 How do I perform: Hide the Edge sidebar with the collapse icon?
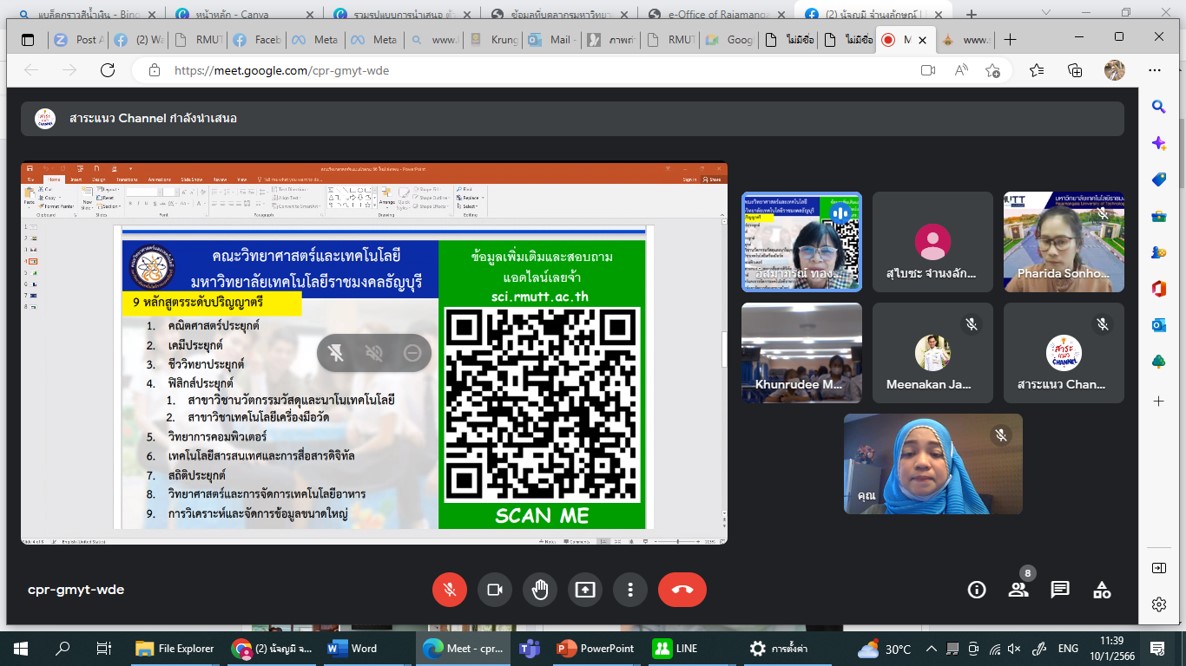pos(1159,568)
